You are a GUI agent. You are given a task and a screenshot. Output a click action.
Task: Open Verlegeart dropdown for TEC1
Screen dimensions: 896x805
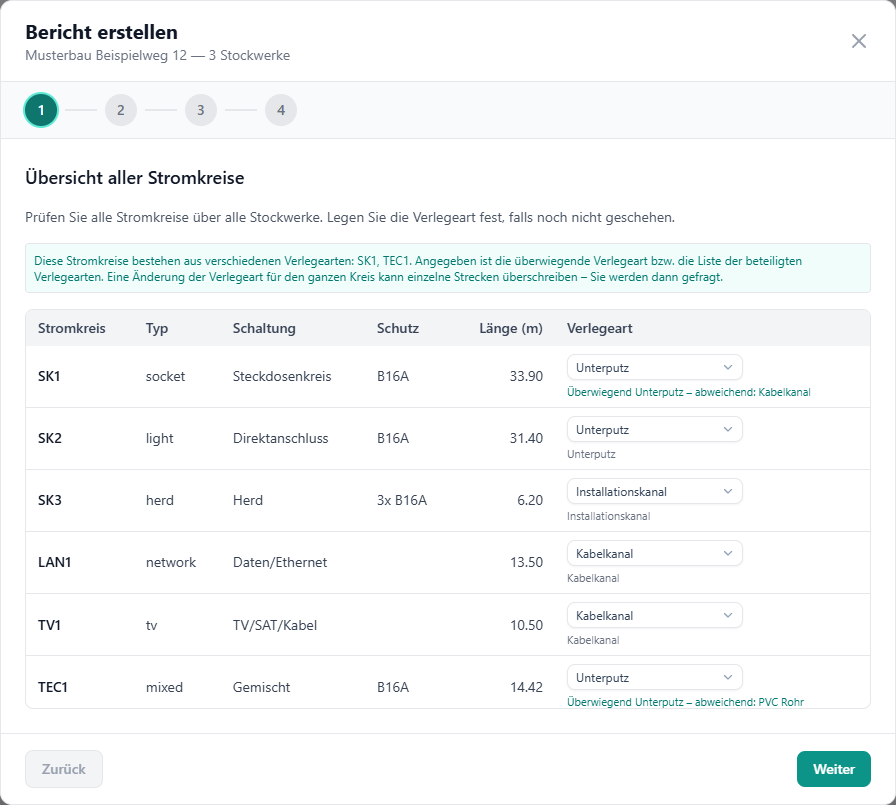pos(654,678)
